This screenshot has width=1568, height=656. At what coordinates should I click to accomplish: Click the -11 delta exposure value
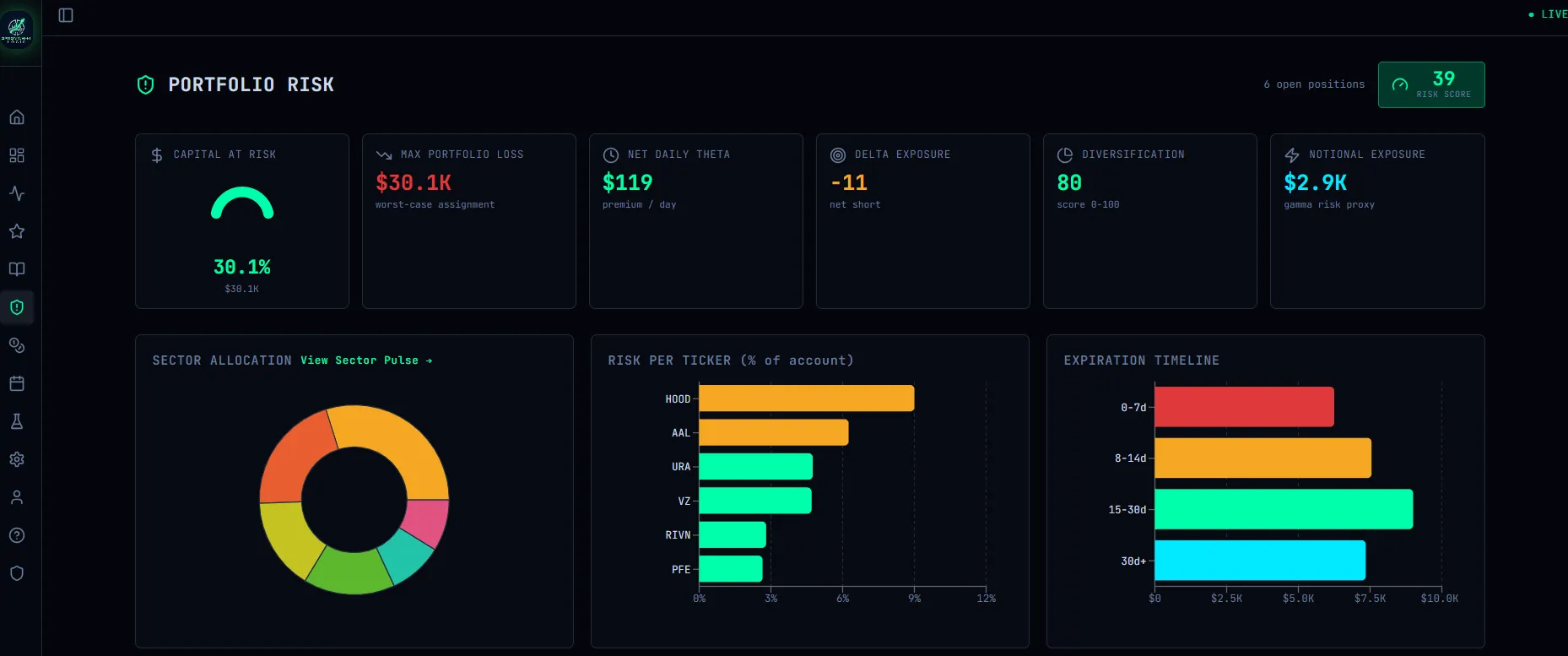click(x=849, y=182)
